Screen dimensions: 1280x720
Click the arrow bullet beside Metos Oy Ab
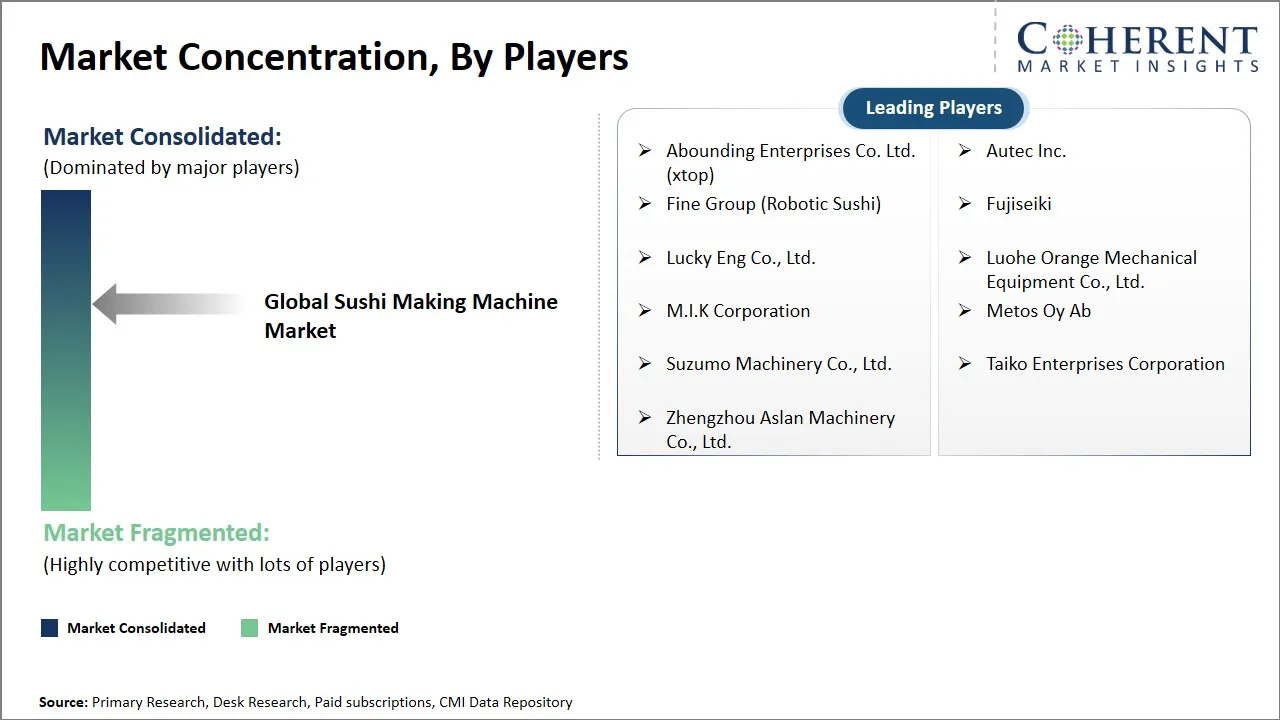[964, 311]
